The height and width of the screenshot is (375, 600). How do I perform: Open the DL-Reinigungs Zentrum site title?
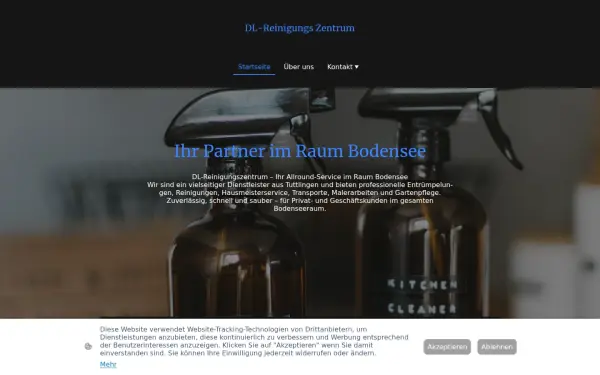coord(300,28)
